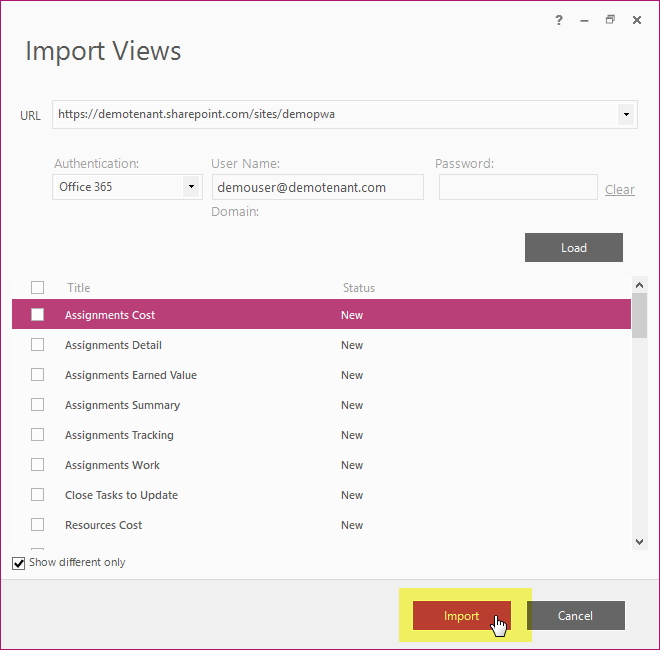
Task: Uncheck Show different only
Action: (x=19, y=563)
